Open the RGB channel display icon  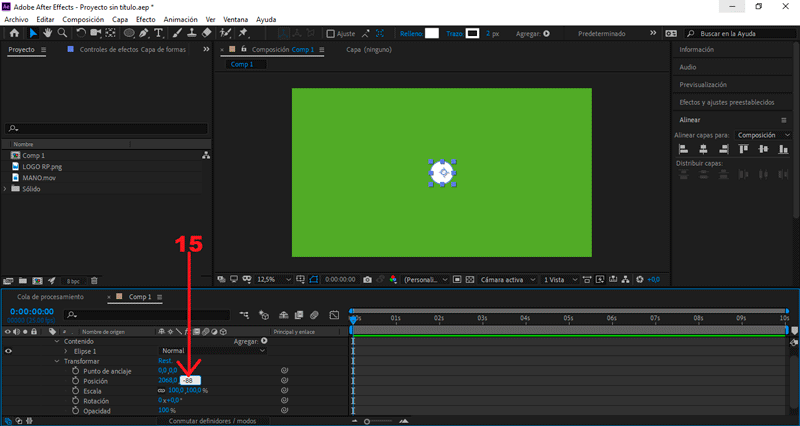(393, 280)
